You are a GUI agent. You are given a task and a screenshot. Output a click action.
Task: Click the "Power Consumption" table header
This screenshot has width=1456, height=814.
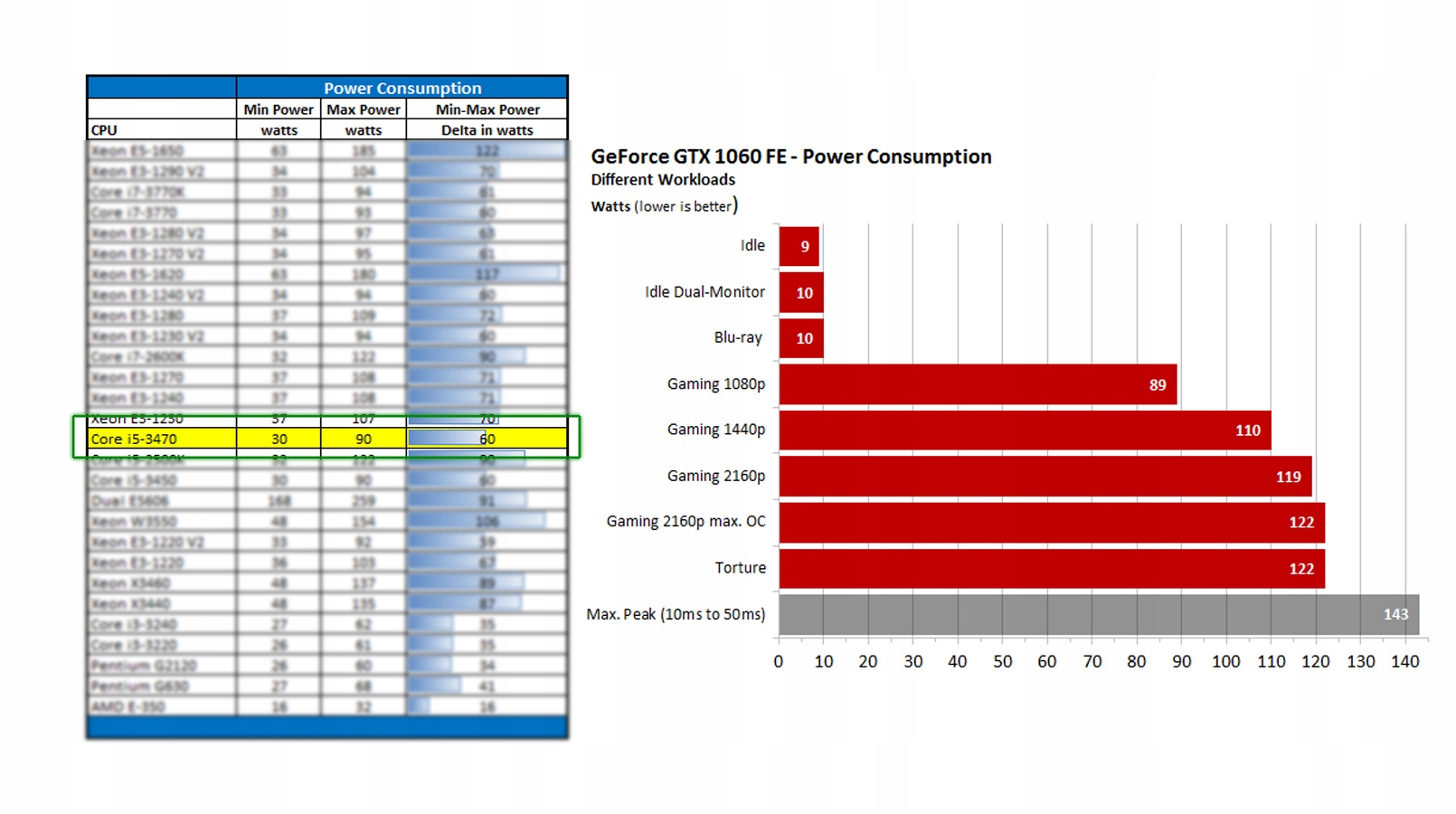point(402,88)
